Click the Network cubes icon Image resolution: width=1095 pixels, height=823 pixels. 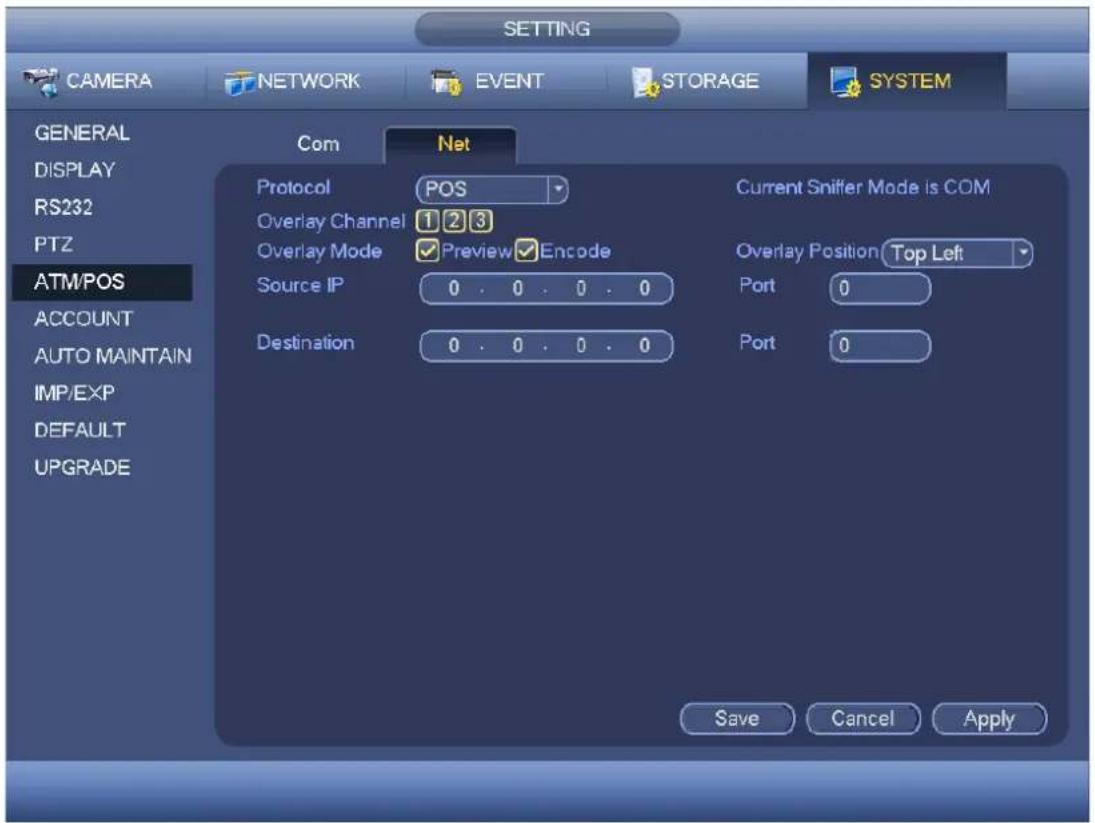pos(240,83)
